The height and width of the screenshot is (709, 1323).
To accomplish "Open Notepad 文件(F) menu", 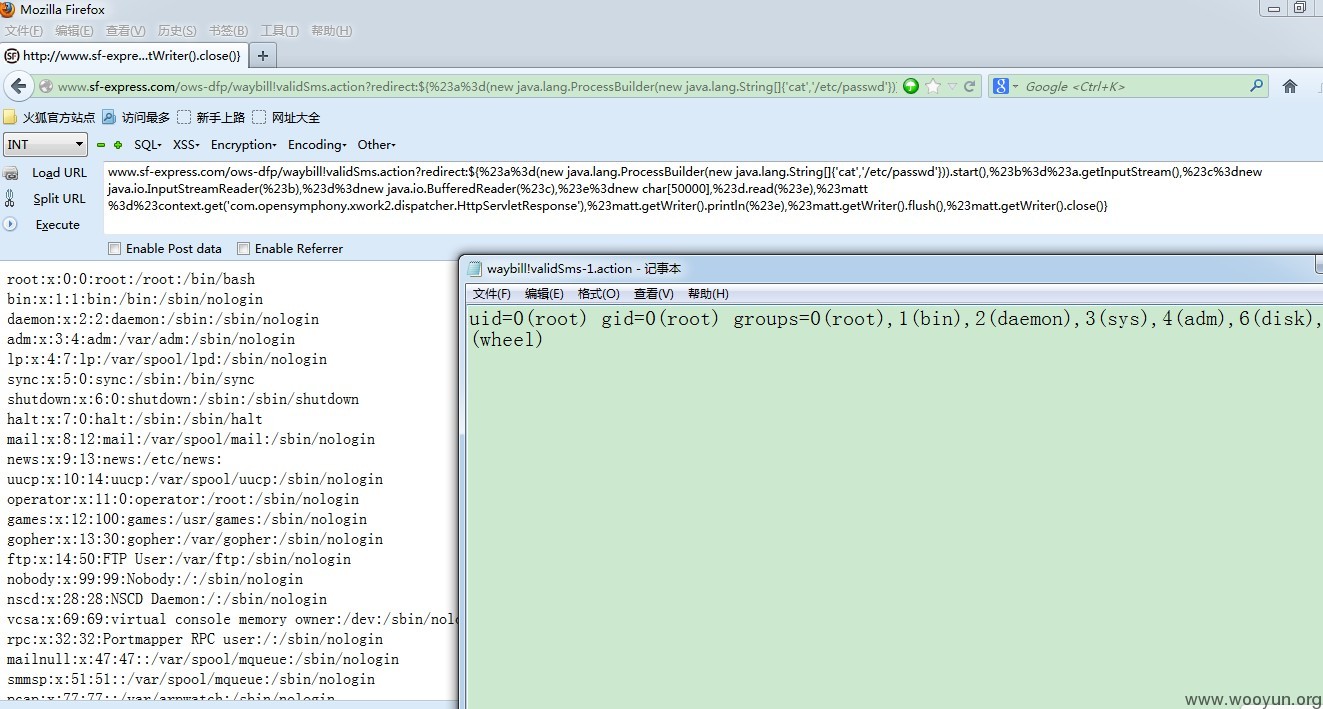I will [492, 294].
